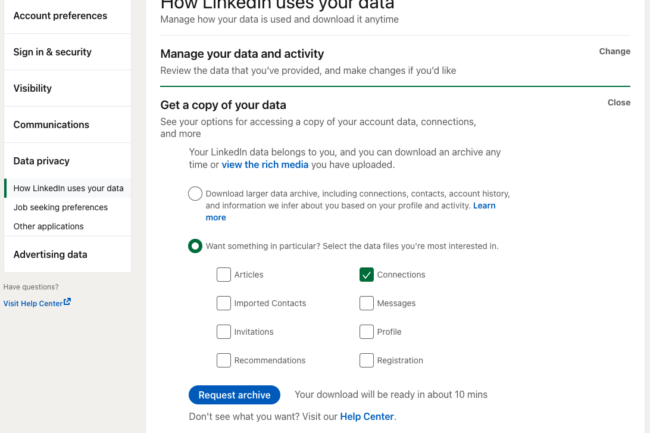Image resolution: width=650 pixels, height=433 pixels.
Task: Click Change for Manage your data and activity
Action: tap(614, 51)
